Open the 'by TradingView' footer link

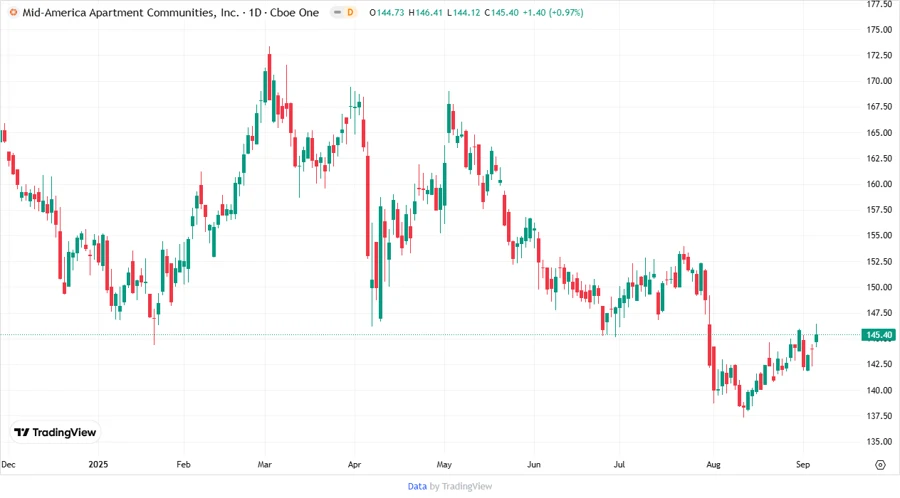point(461,487)
